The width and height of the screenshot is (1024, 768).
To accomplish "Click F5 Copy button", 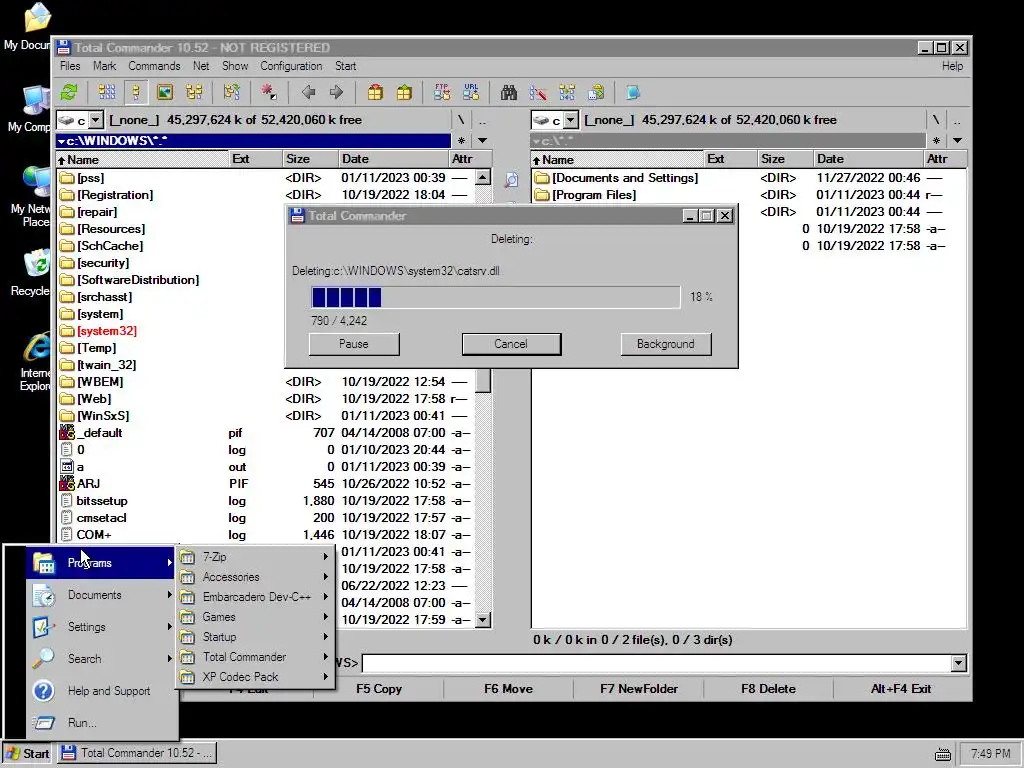I will pos(379,689).
